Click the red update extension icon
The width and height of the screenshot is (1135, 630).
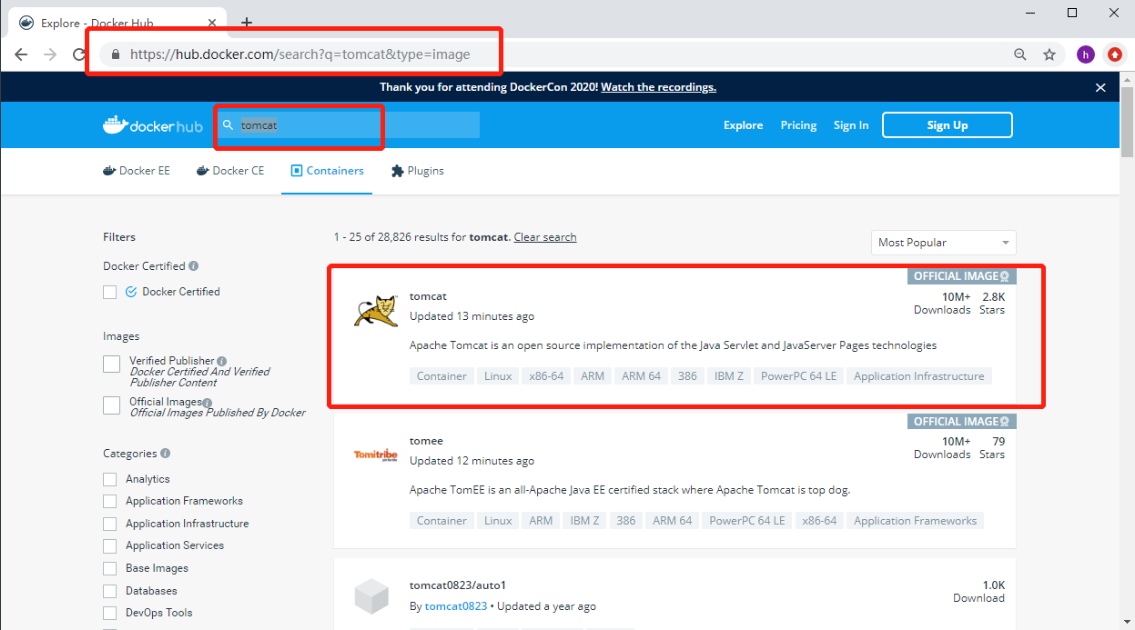coord(1115,54)
